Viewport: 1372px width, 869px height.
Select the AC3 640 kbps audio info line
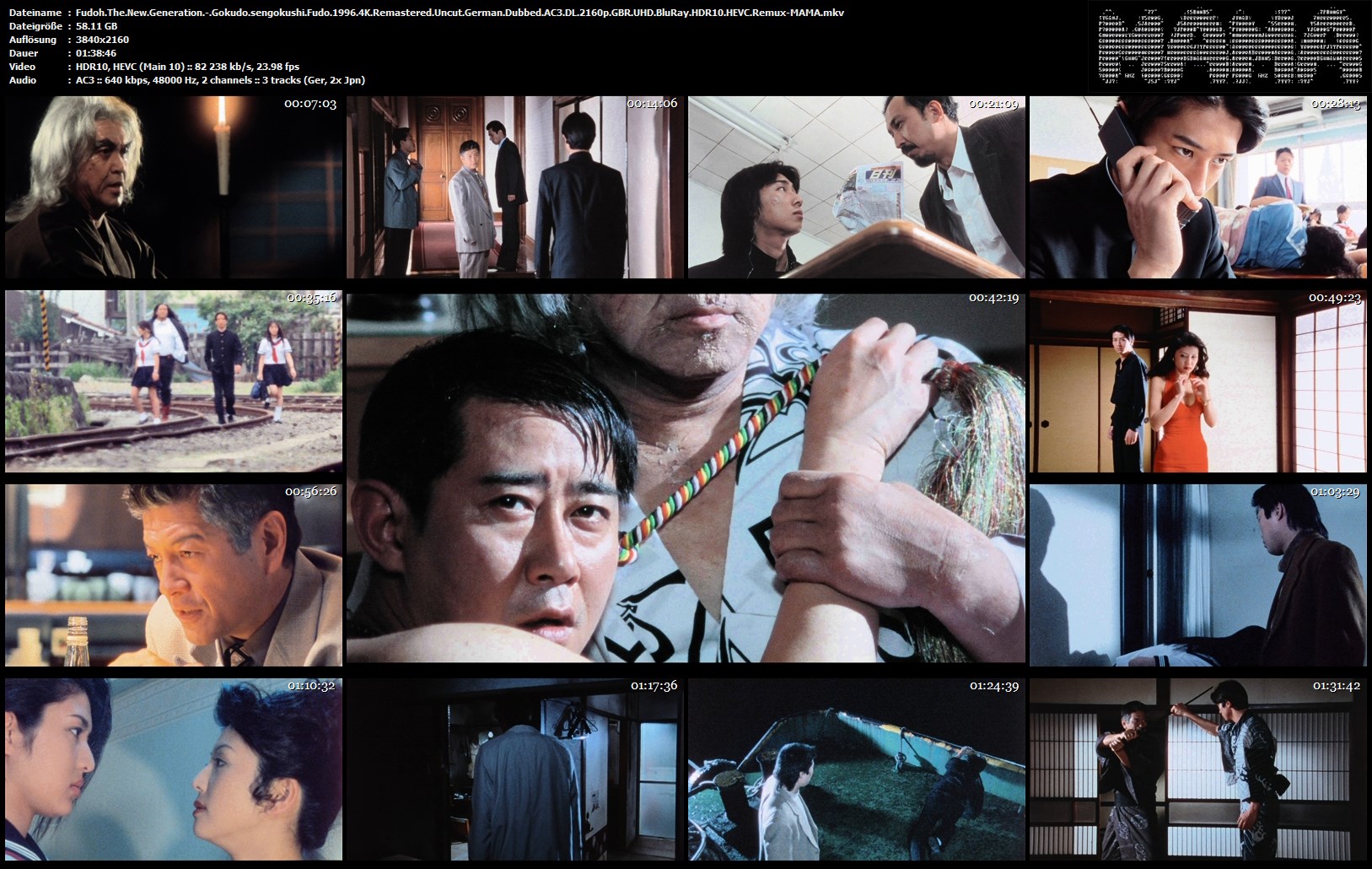(220, 80)
